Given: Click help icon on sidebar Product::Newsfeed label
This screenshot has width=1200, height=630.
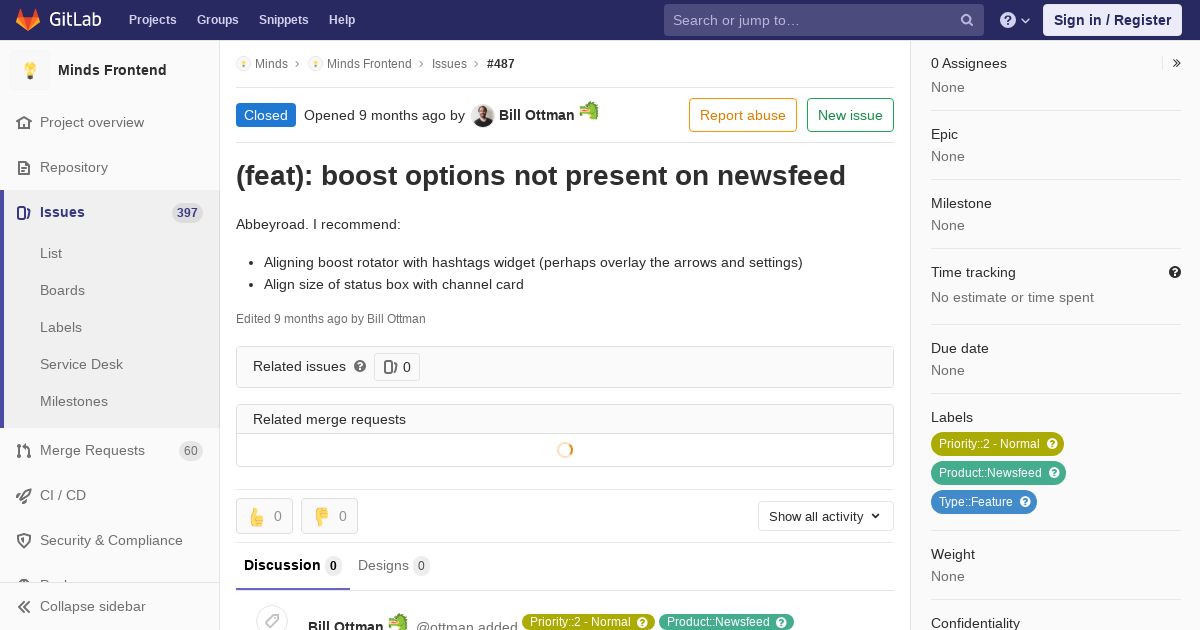Looking at the screenshot, I should [1054, 473].
